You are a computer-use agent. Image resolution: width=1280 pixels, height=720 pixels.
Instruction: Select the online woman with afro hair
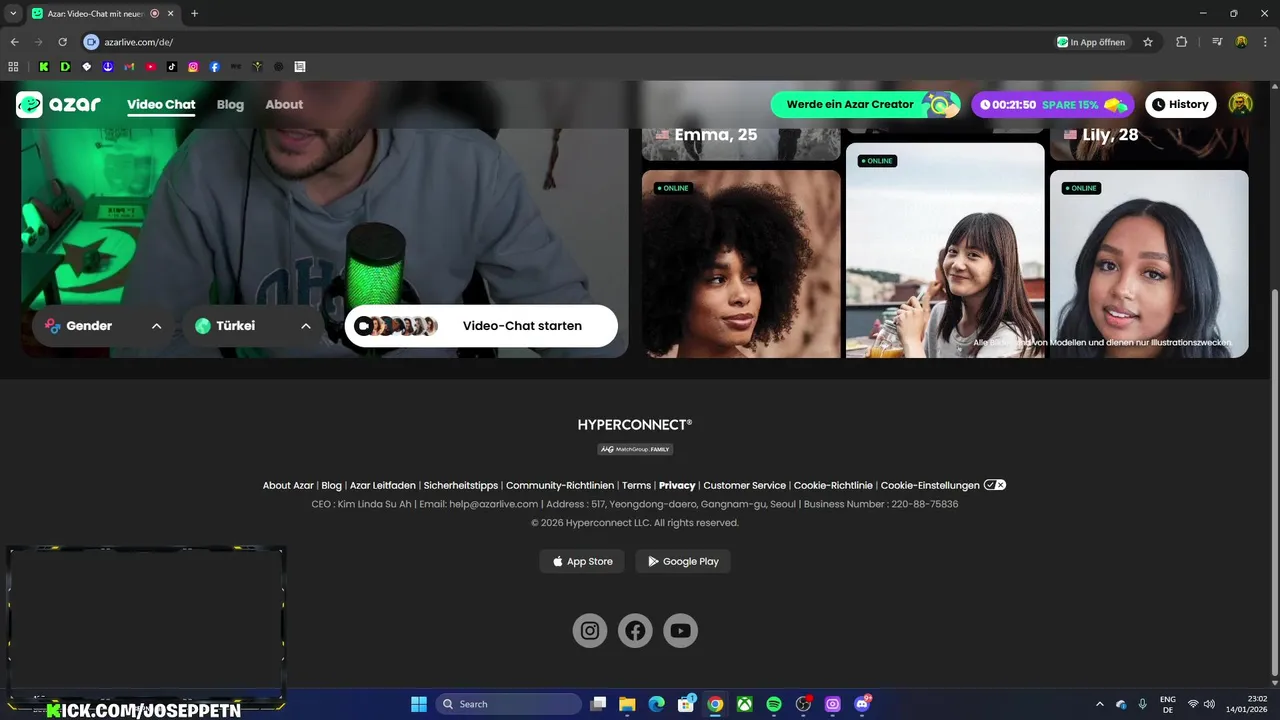point(741,263)
